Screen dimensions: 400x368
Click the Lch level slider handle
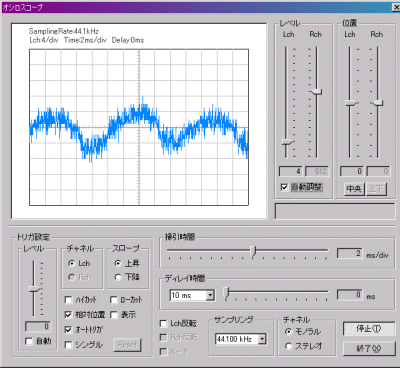(x=287, y=142)
